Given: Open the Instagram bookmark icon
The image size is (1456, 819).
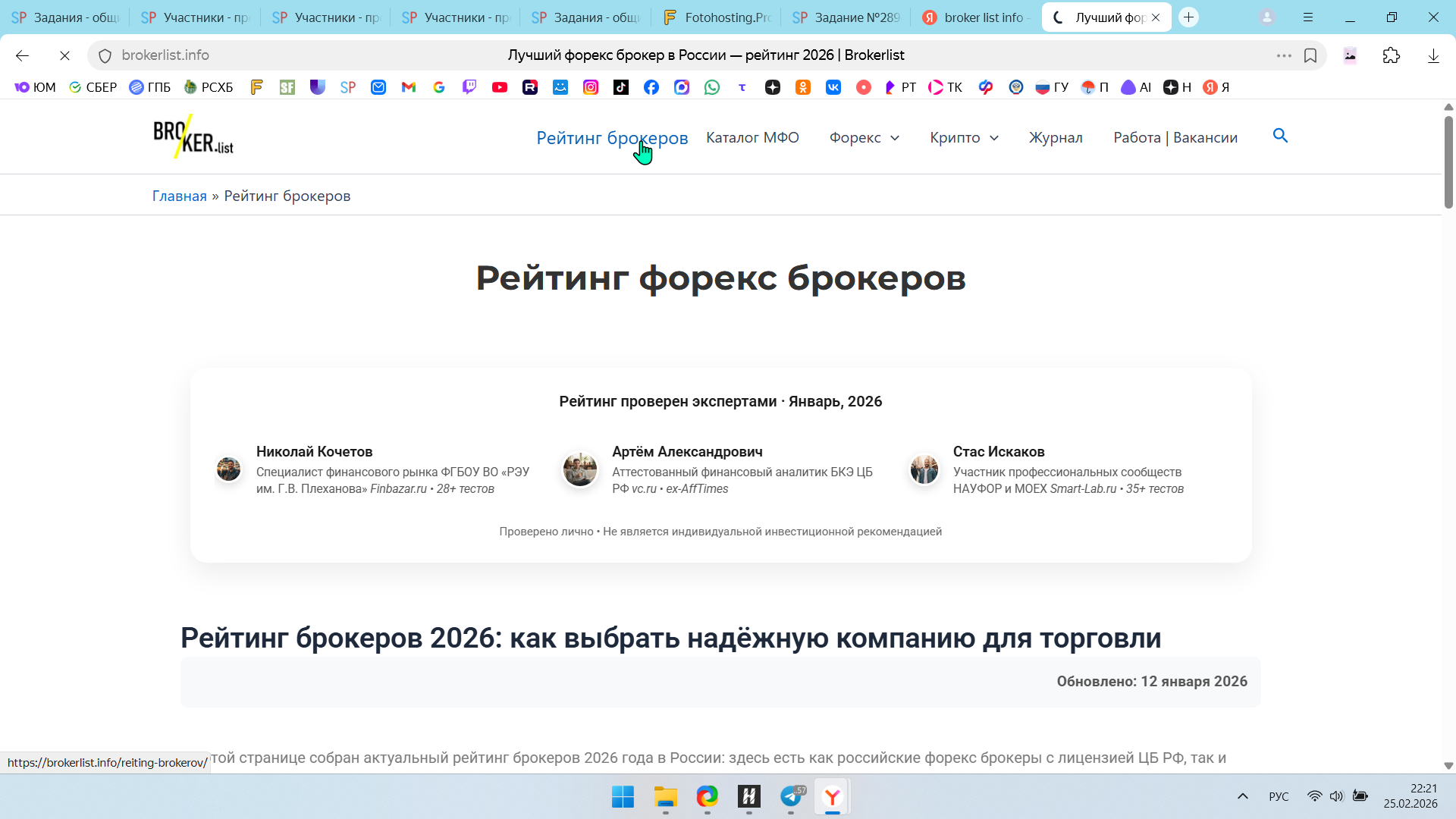Looking at the screenshot, I should (x=591, y=87).
